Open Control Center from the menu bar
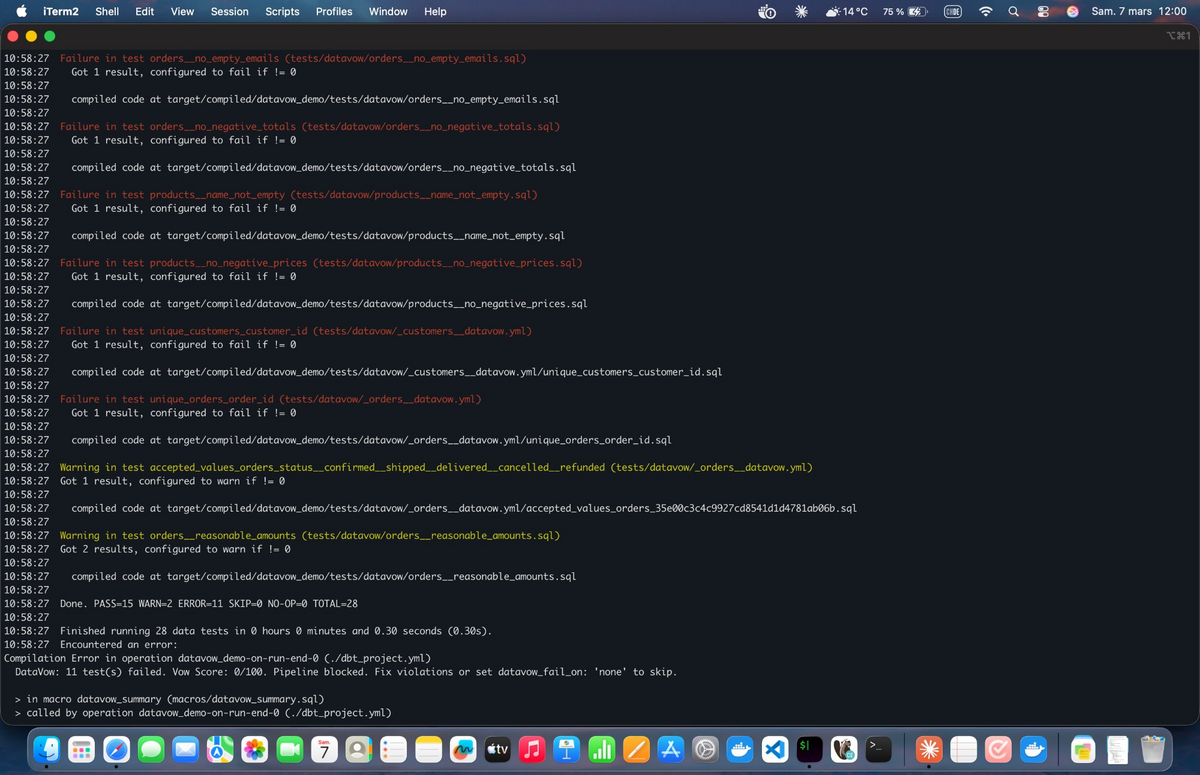This screenshot has height=775, width=1200. click(1043, 11)
